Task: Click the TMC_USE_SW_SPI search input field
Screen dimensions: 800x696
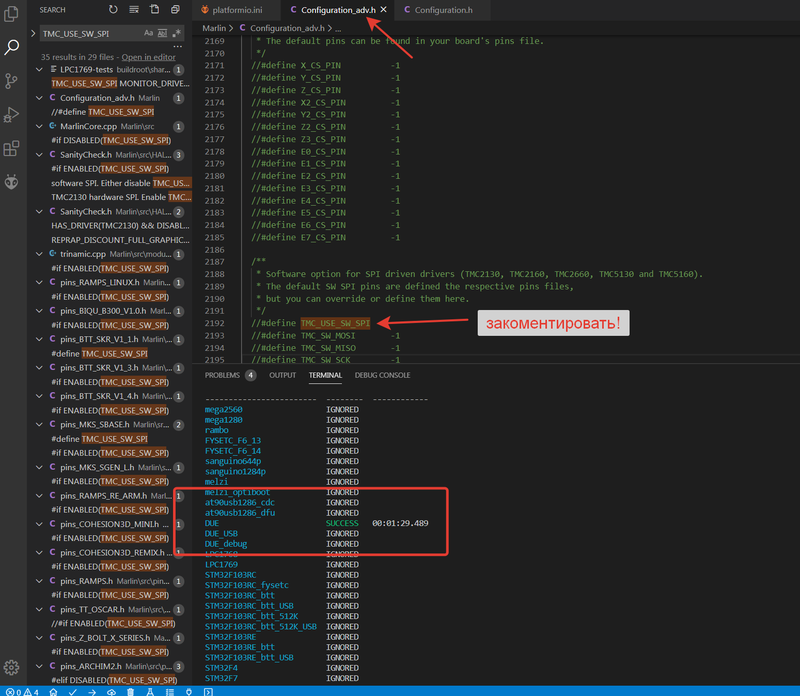Action: [x=90, y=34]
